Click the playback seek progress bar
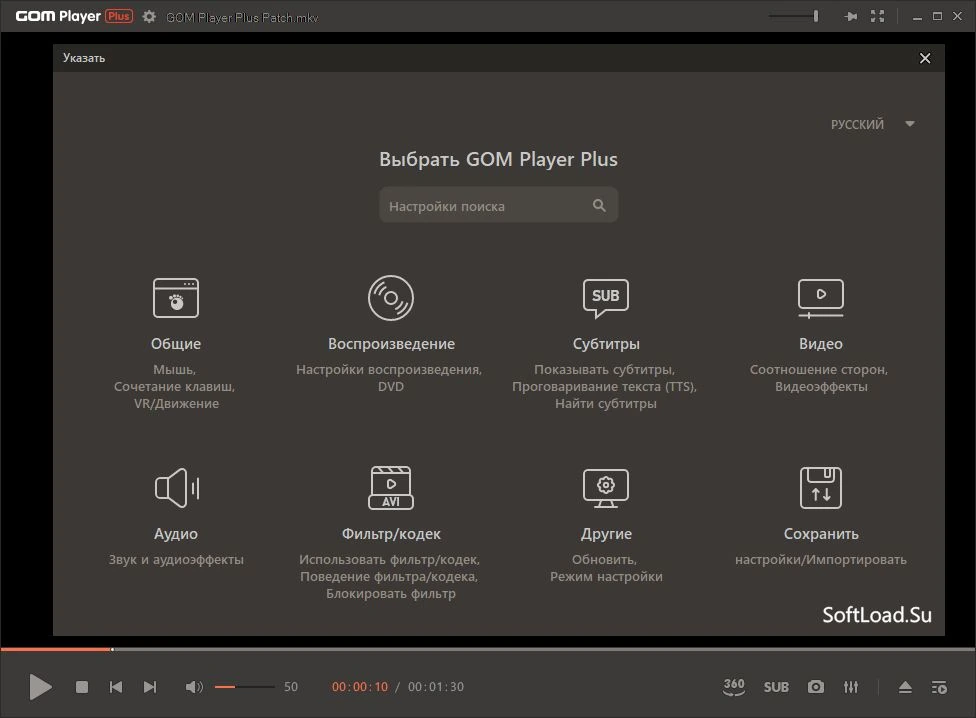This screenshot has height=718, width=976. click(x=488, y=650)
